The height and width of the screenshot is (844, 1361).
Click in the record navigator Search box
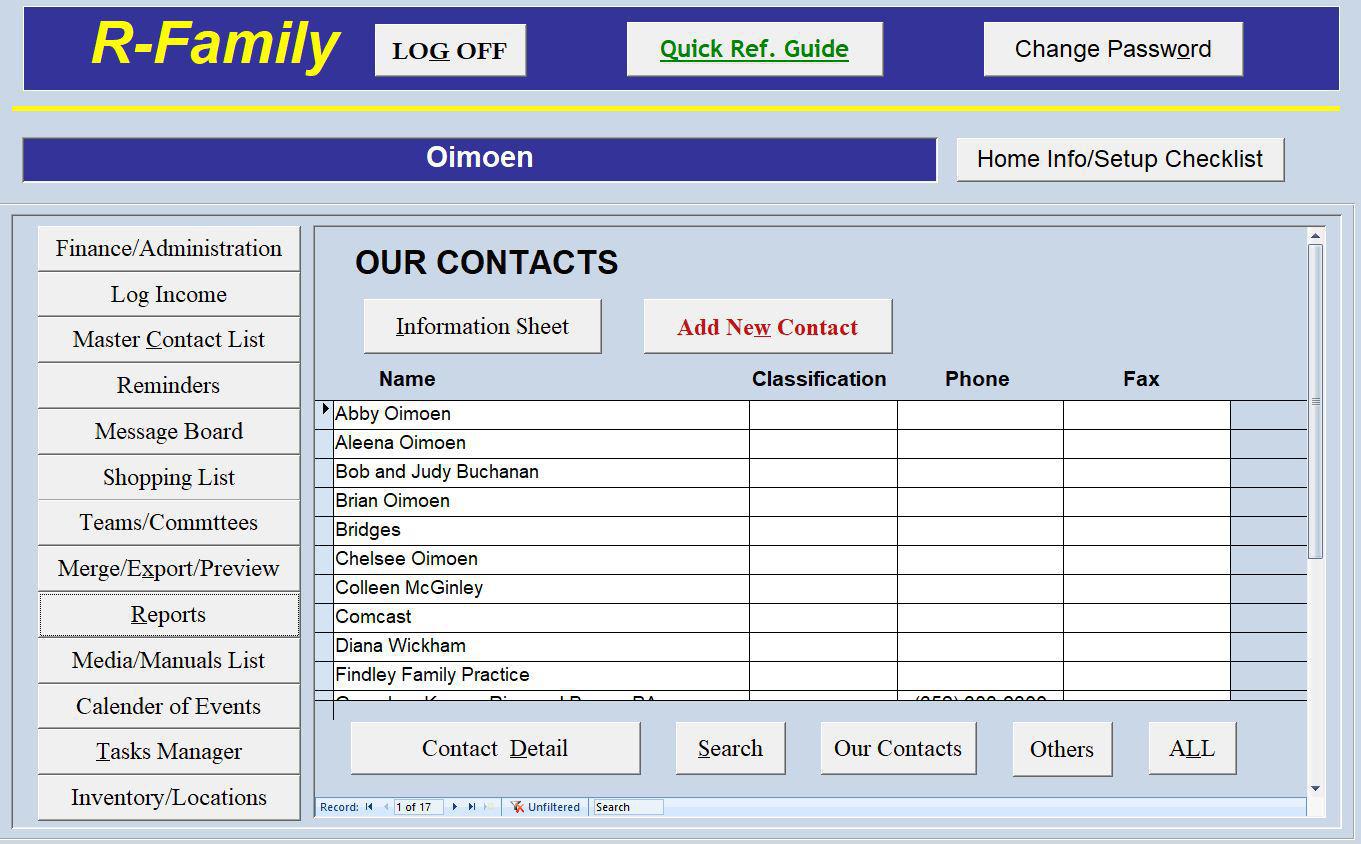pos(628,807)
